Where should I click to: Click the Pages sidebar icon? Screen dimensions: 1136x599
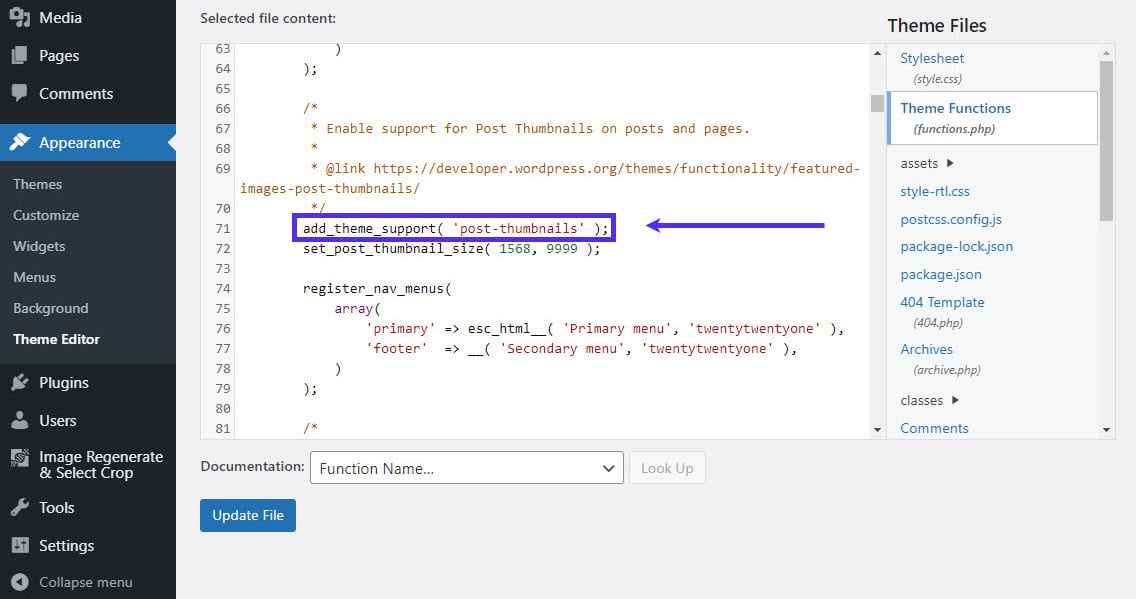pyautogui.click(x=20, y=55)
